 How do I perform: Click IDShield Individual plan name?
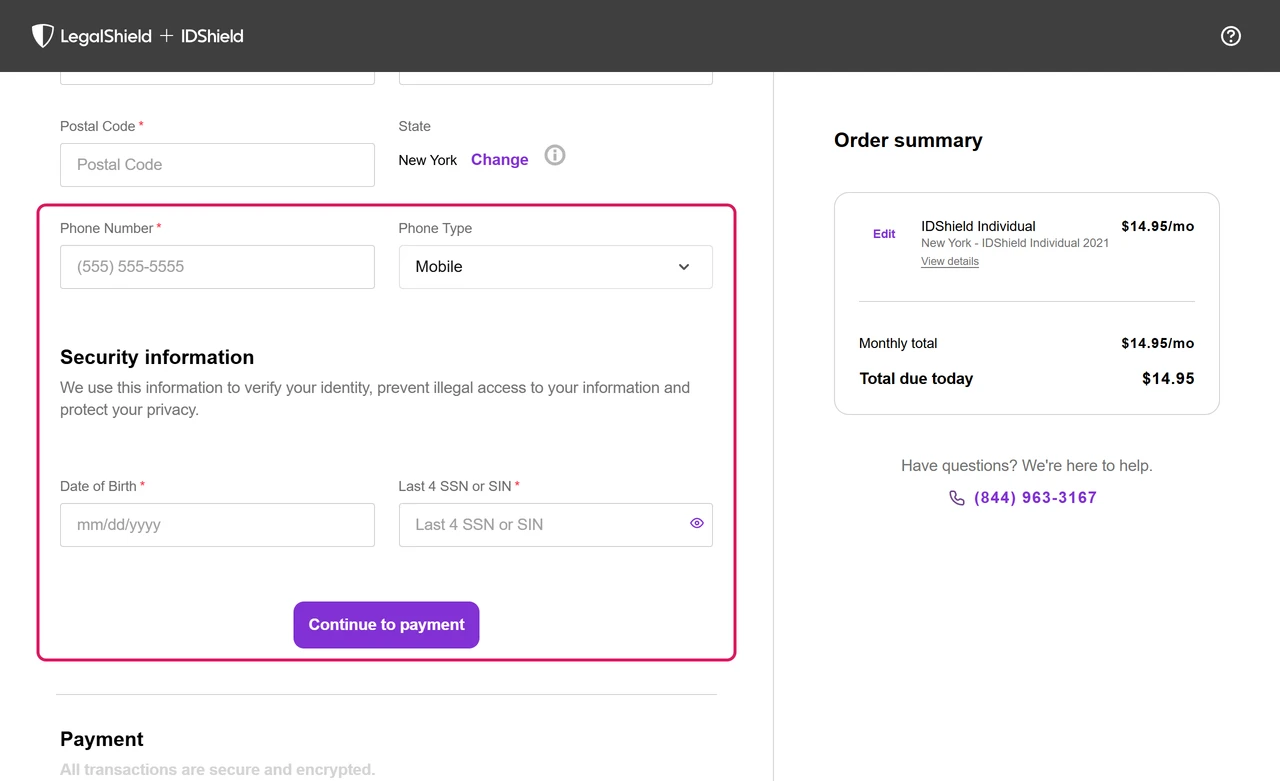[x=978, y=226]
